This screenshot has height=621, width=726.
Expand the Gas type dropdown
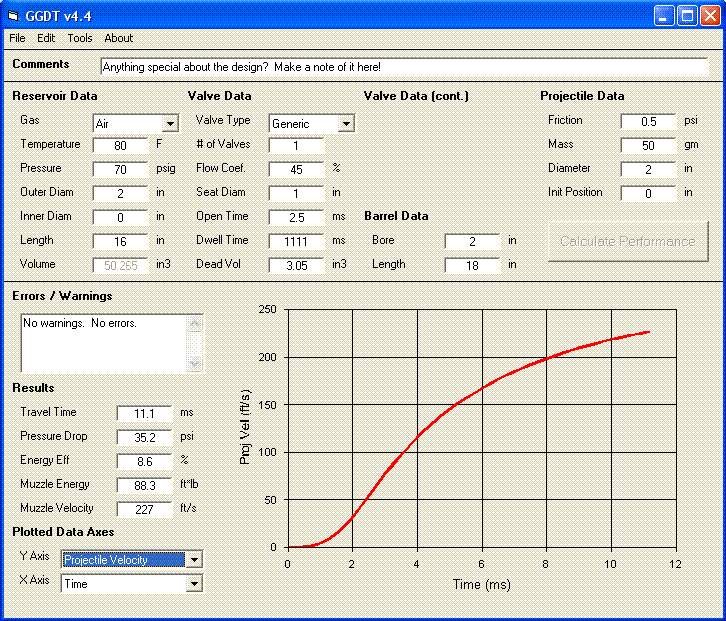coord(170,124)
